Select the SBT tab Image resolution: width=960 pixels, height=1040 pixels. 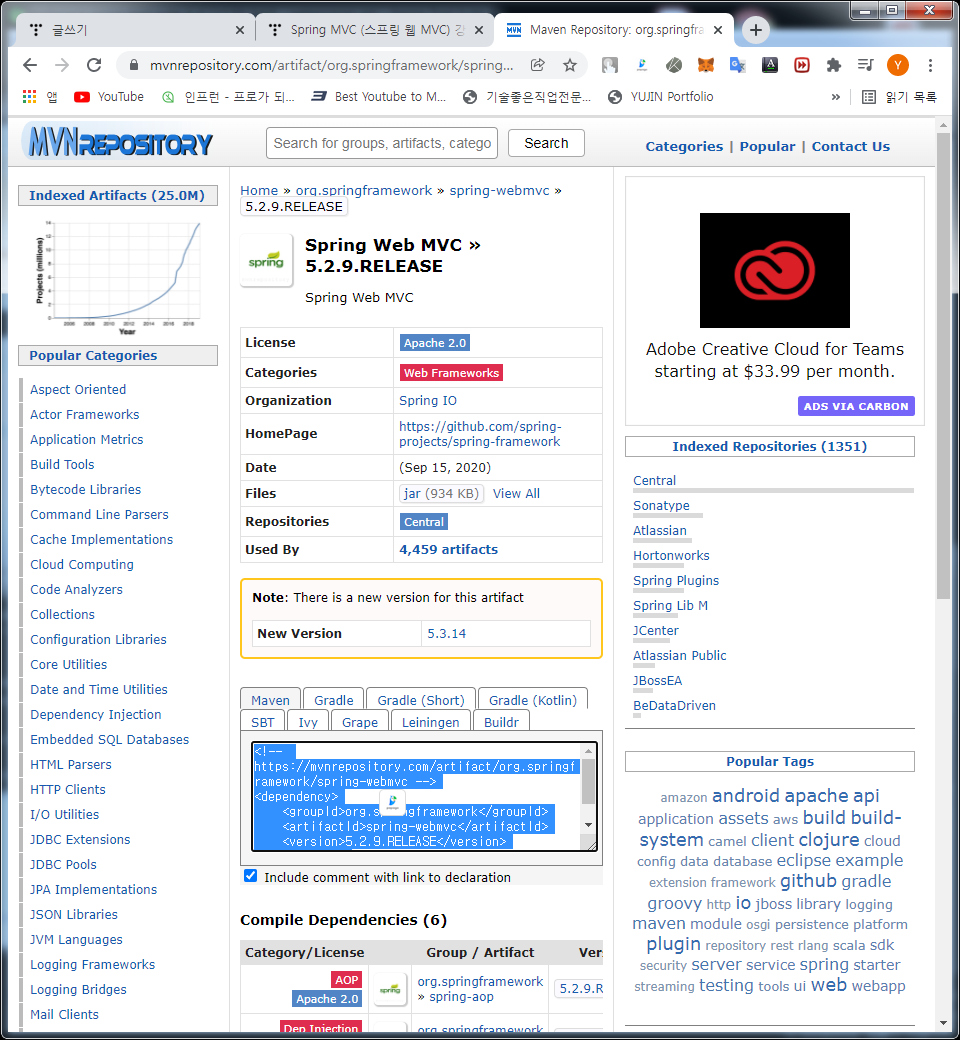coord(262,722)
